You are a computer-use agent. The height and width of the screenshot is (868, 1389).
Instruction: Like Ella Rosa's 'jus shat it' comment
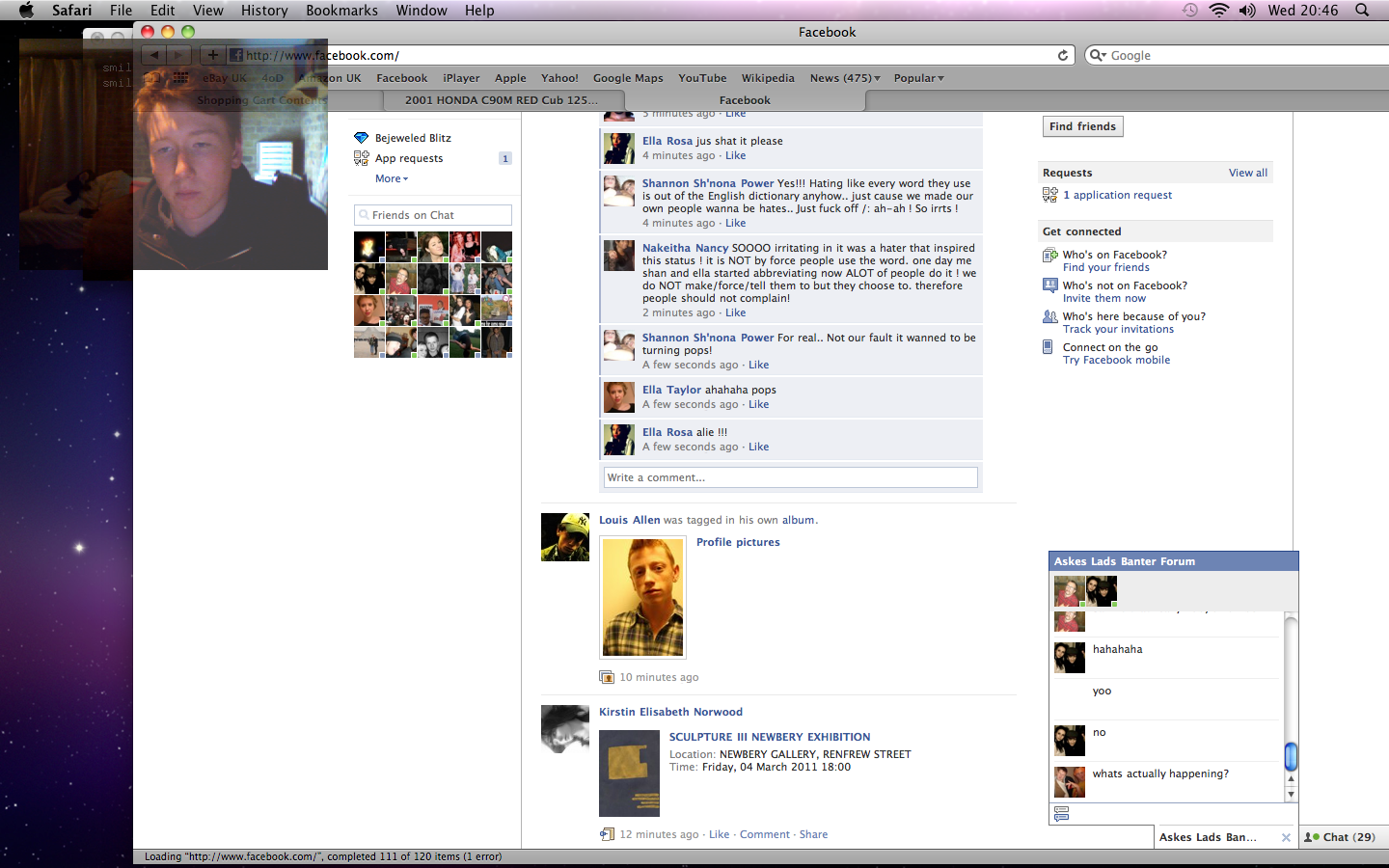coord(735,155)
